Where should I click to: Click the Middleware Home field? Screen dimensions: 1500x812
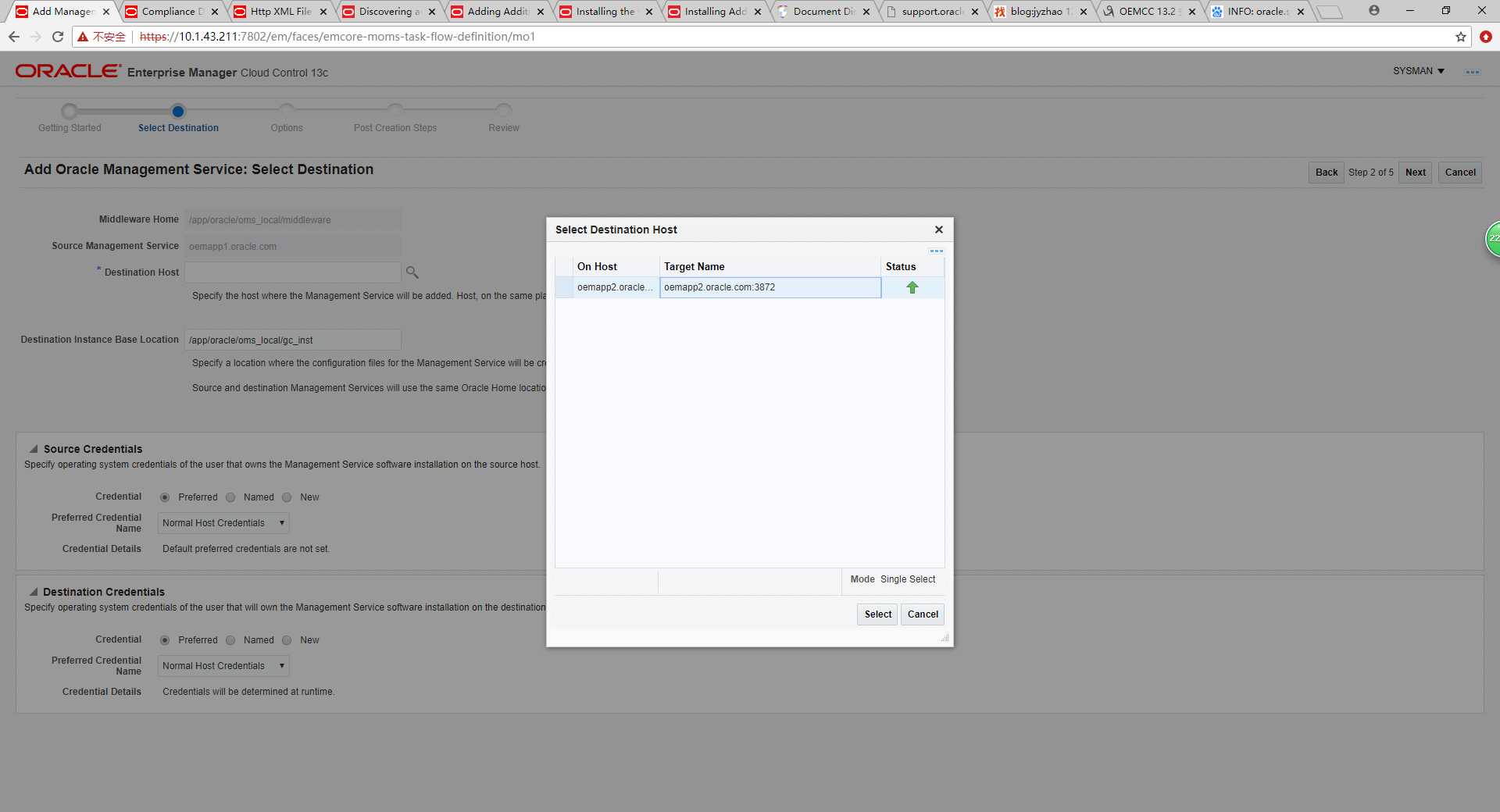click(293, 219)
